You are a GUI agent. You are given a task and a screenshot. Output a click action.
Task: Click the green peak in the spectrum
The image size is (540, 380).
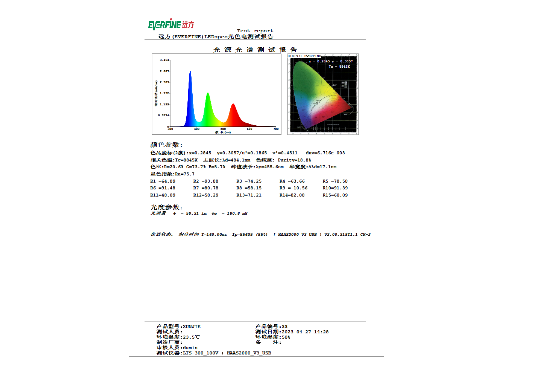(x=208, y=109)
